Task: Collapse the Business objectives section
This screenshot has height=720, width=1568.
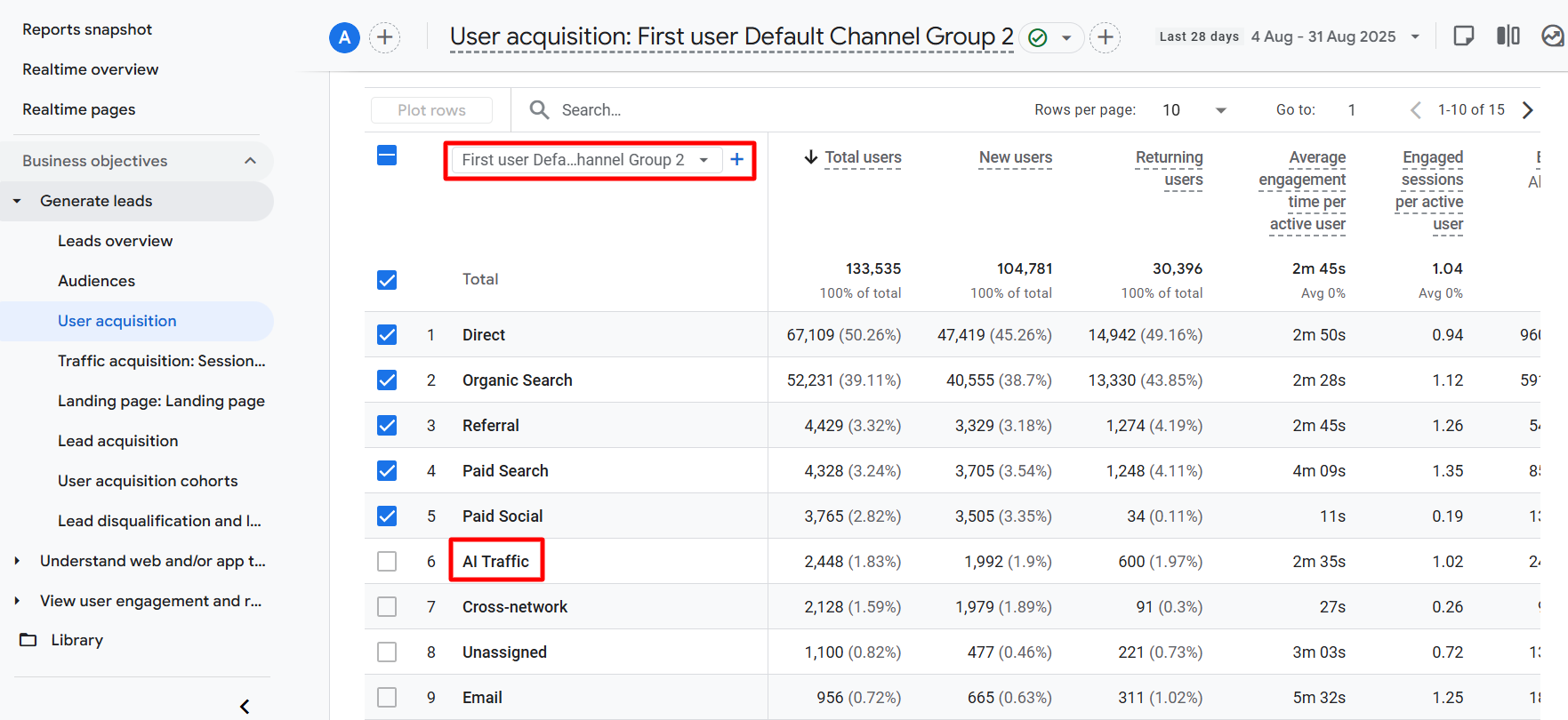Action: pos(250,161)
